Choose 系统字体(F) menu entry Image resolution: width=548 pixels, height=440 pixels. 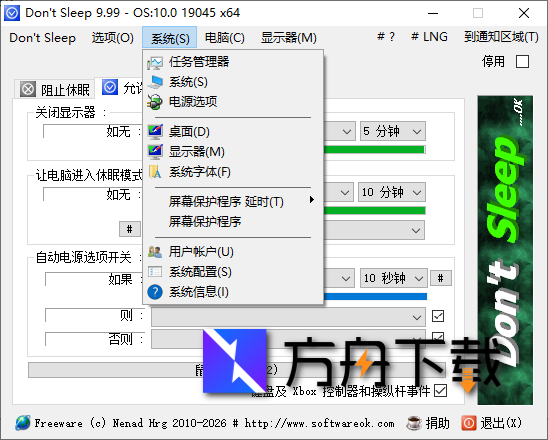pyautogui.click(x=233, y=172)
